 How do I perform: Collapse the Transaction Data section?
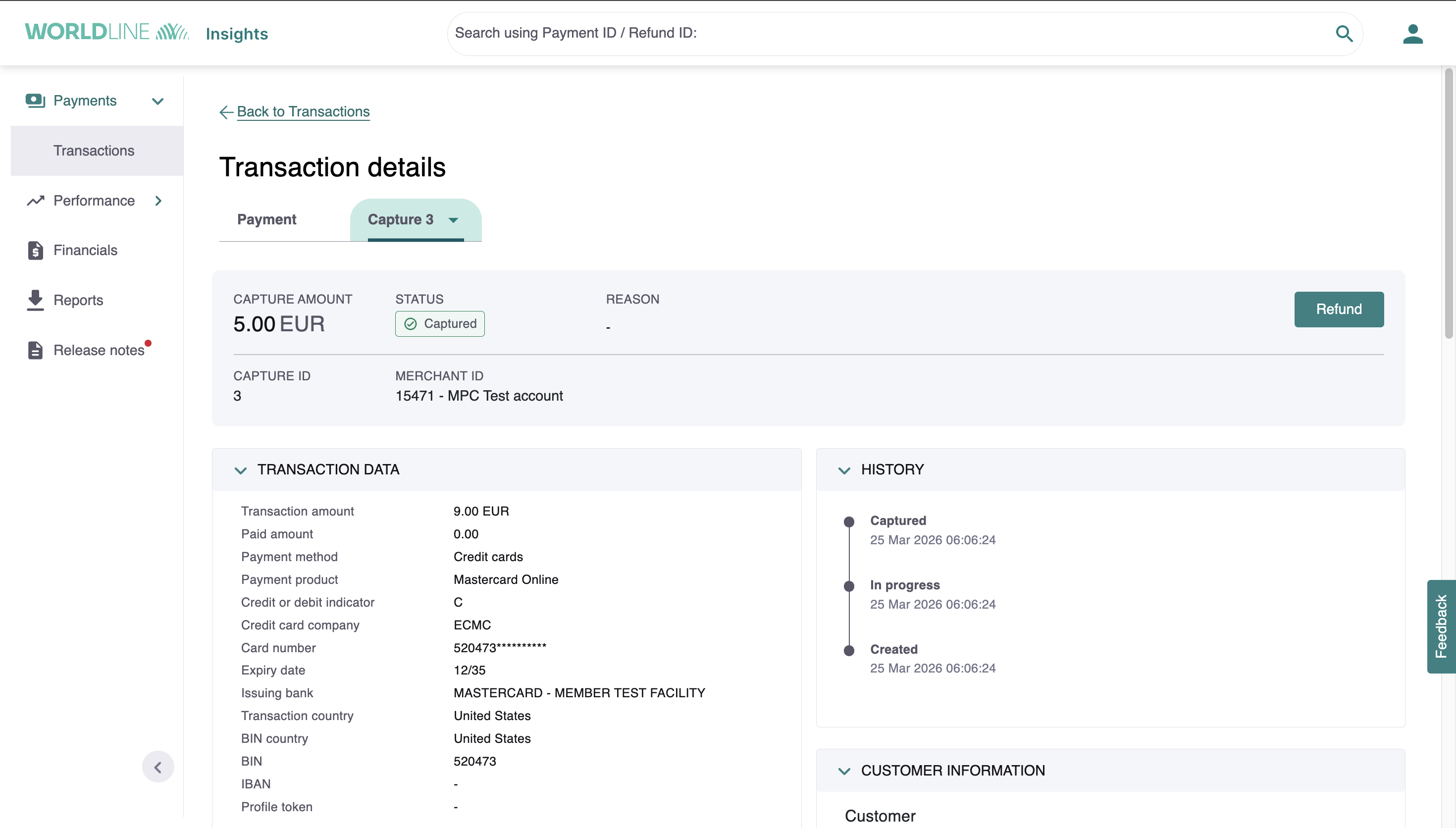(241, 471)
